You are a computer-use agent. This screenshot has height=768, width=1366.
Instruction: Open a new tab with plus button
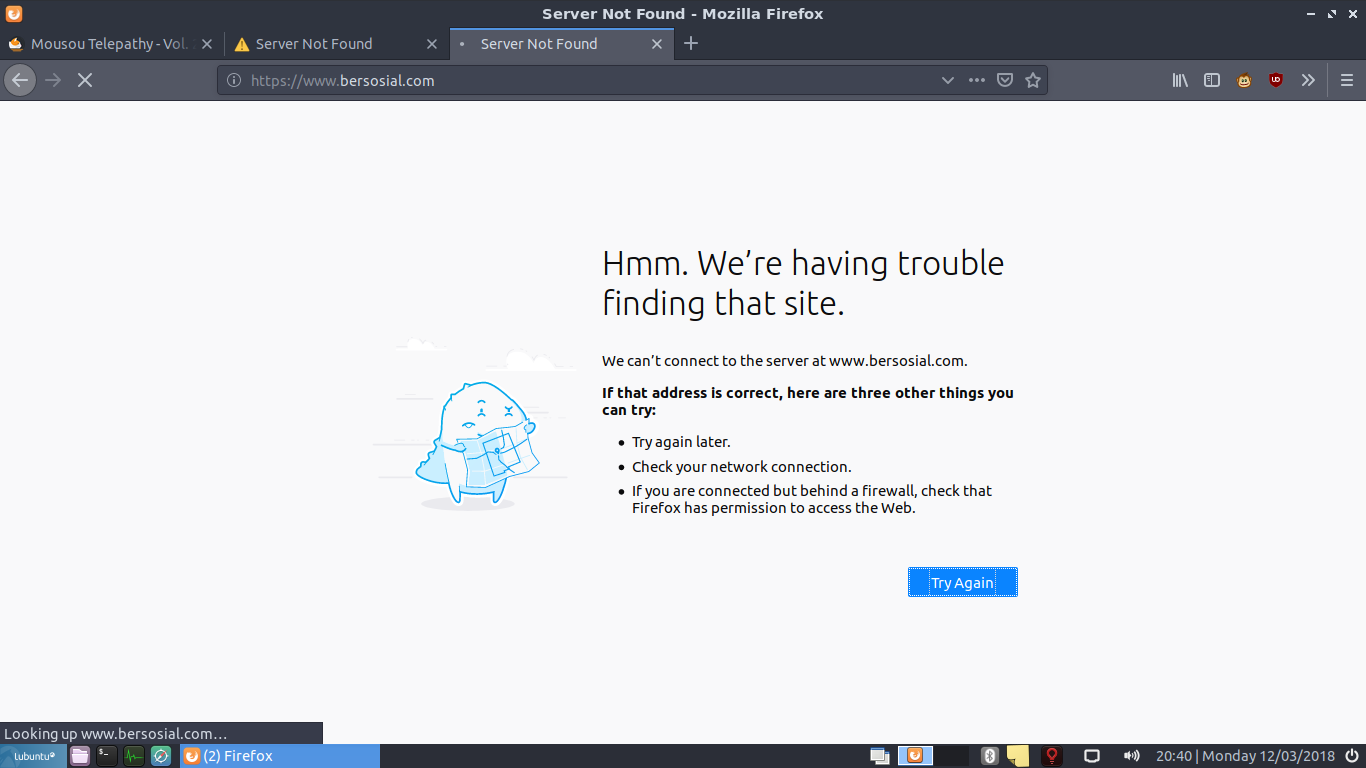point(691,43)
